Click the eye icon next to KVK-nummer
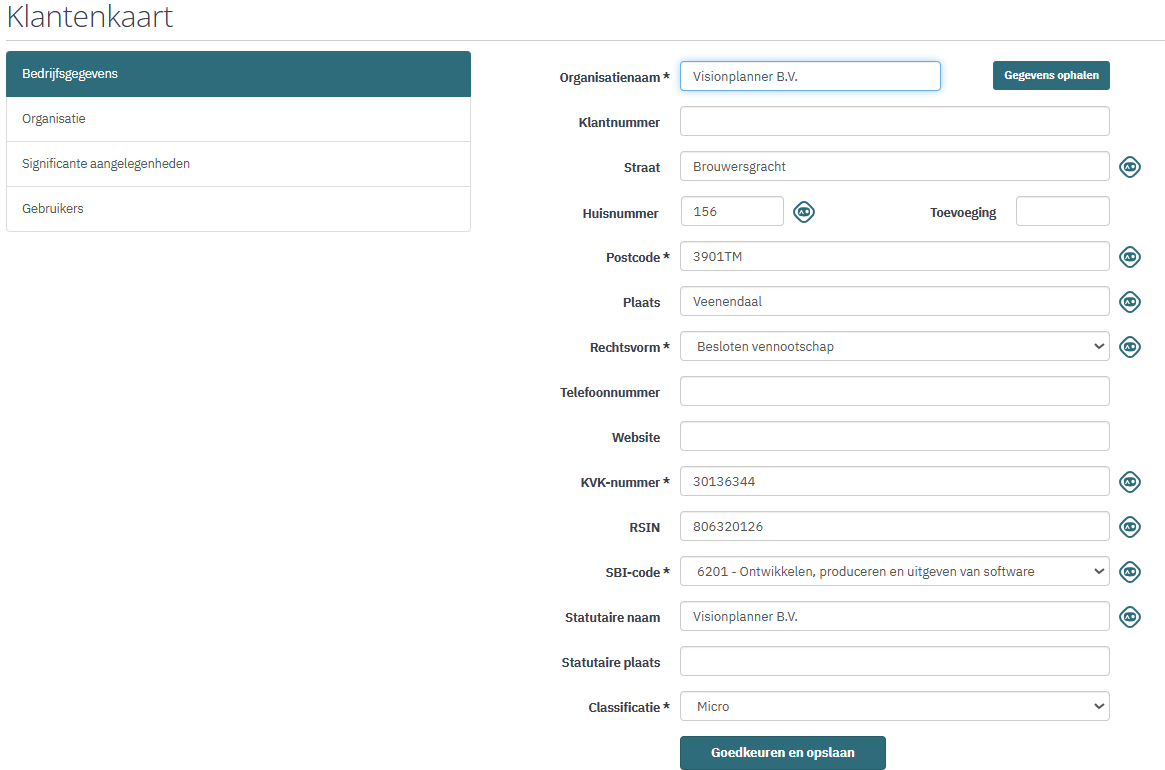 [1129, 482]
